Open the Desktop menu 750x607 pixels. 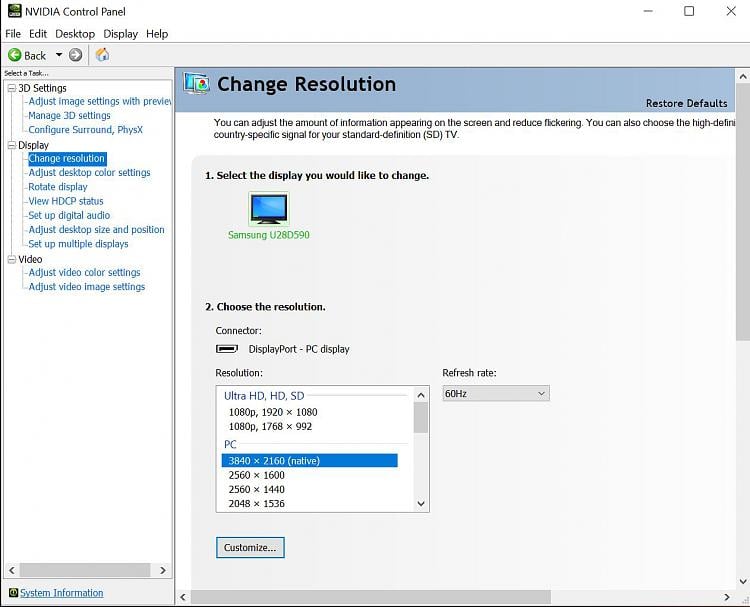[75, 34]
